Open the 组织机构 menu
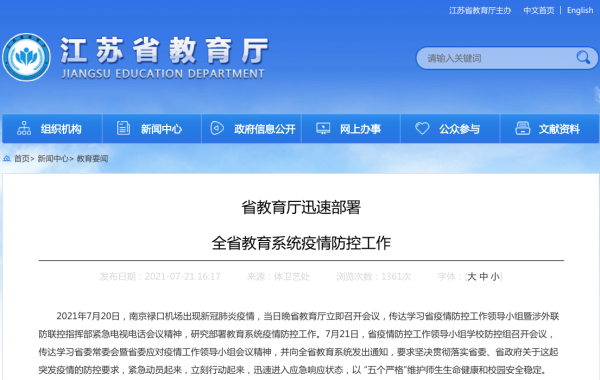Screen dimensions: 600x380 [52, 129]
